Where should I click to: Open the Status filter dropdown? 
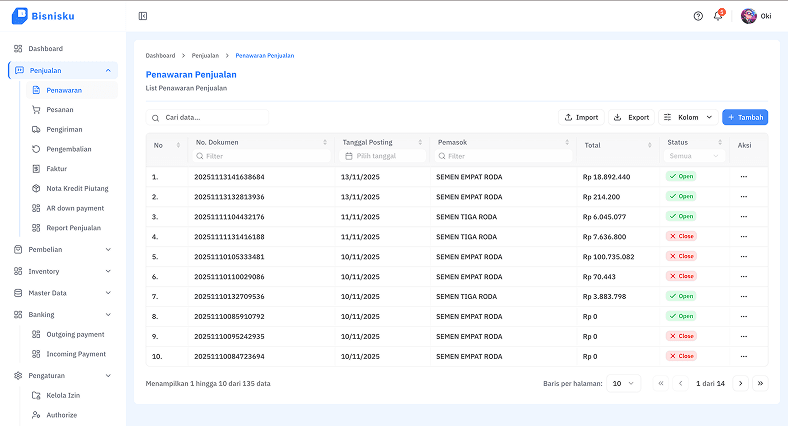tap(694, 156)
